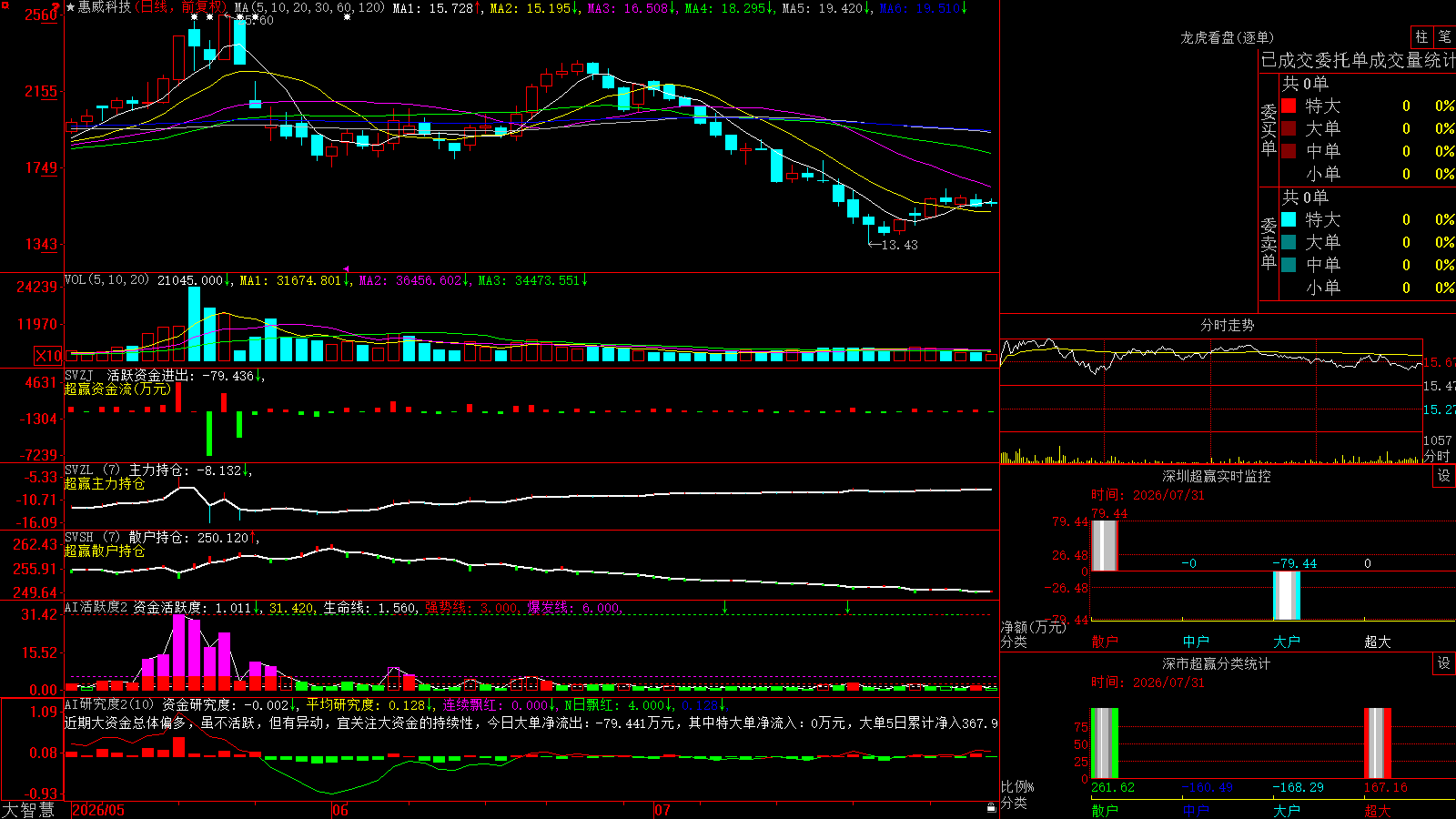Click the 大户 bar in 深圳超赢实时监控 chart
Viewport: 1456px width, 819px height.
pyautogui.click(x=1287, y=595)
